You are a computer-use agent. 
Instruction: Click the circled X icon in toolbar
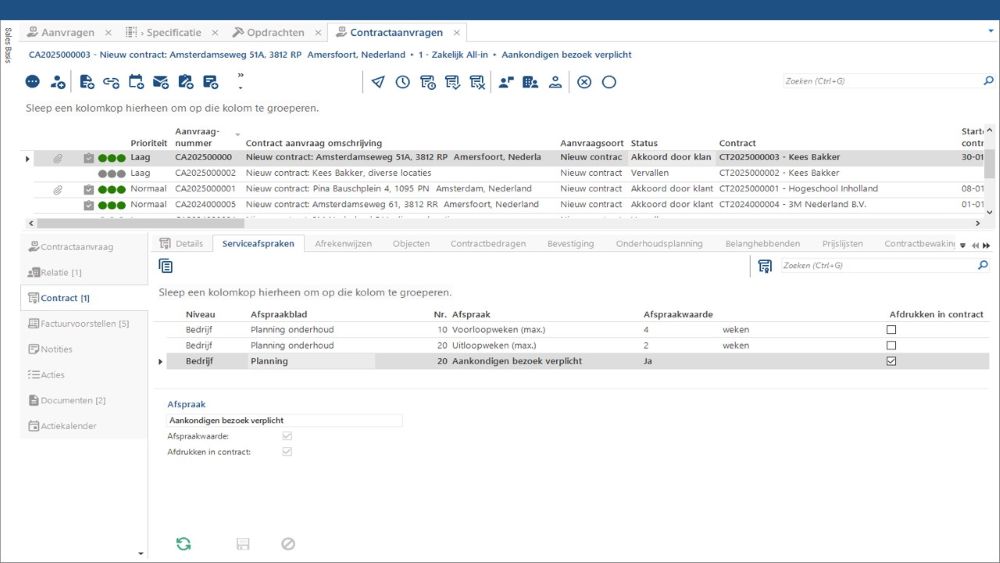tap(584, 82)
